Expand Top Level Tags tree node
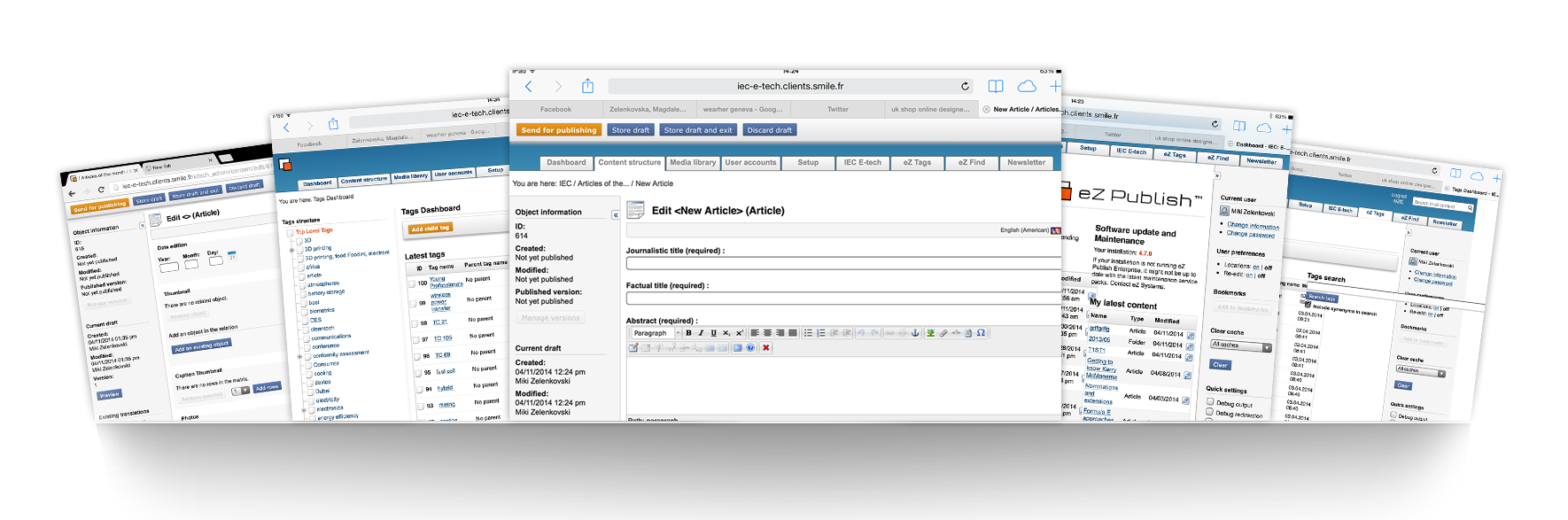 tap(290, 232)
